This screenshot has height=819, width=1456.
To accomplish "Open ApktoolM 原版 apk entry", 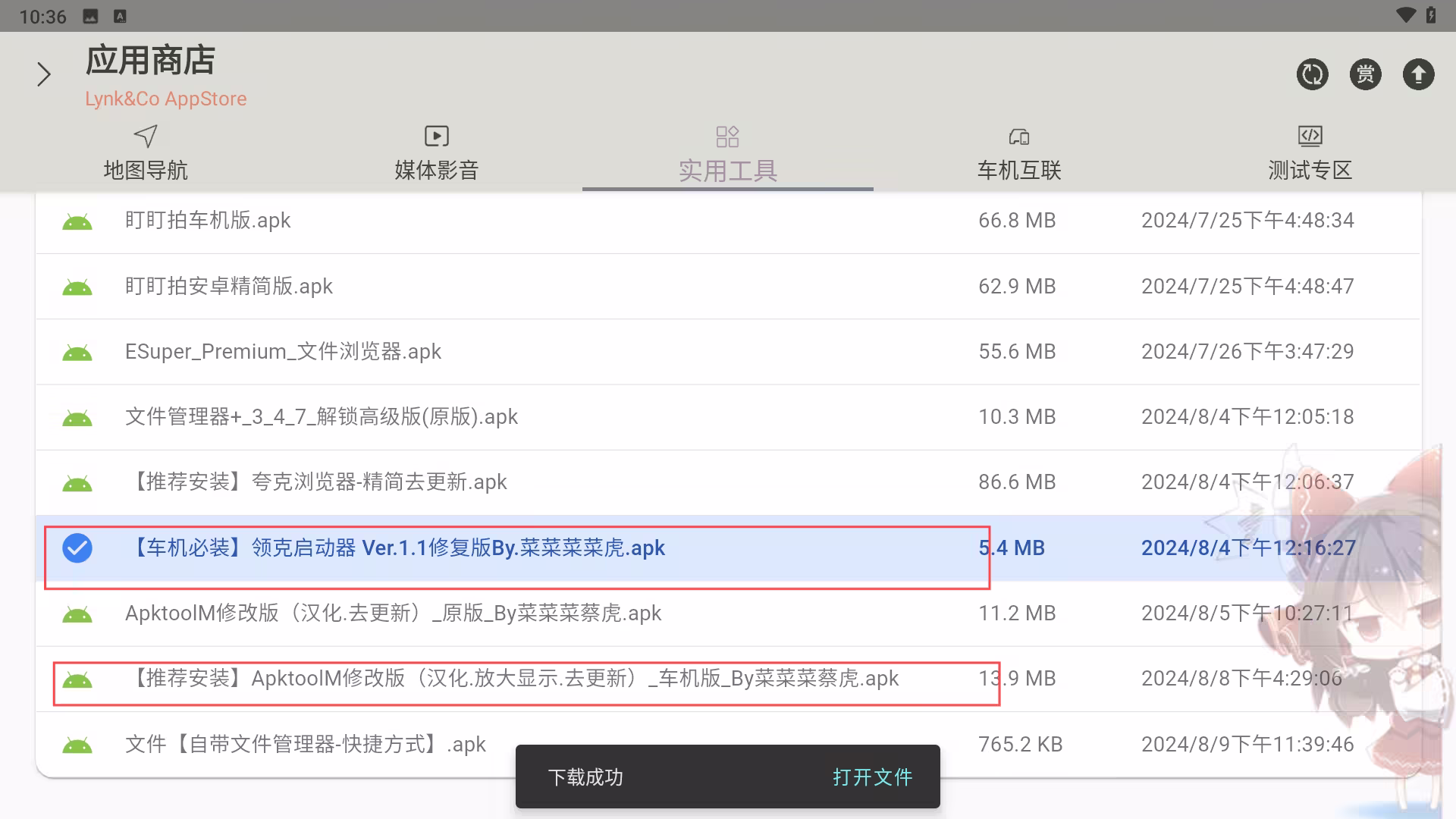I will (x=393, y=613).
